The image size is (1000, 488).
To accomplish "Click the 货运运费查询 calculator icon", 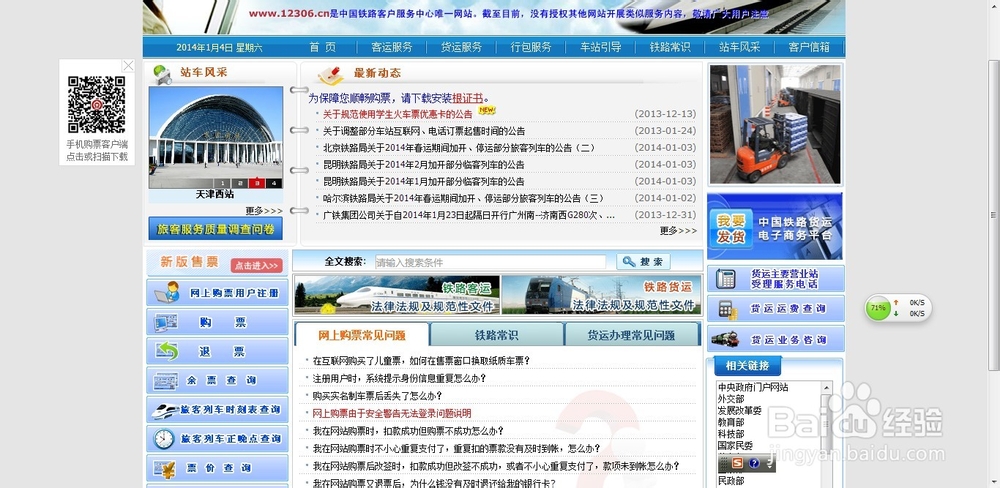I will pos(728,309).
